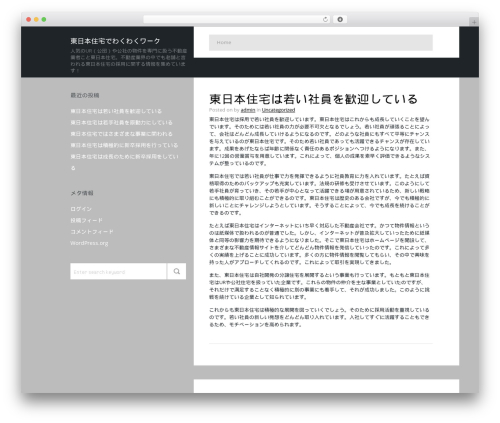
Task: Open sidebar post 東日本住宅は若い社員を歓迎している
Action: 116,111
